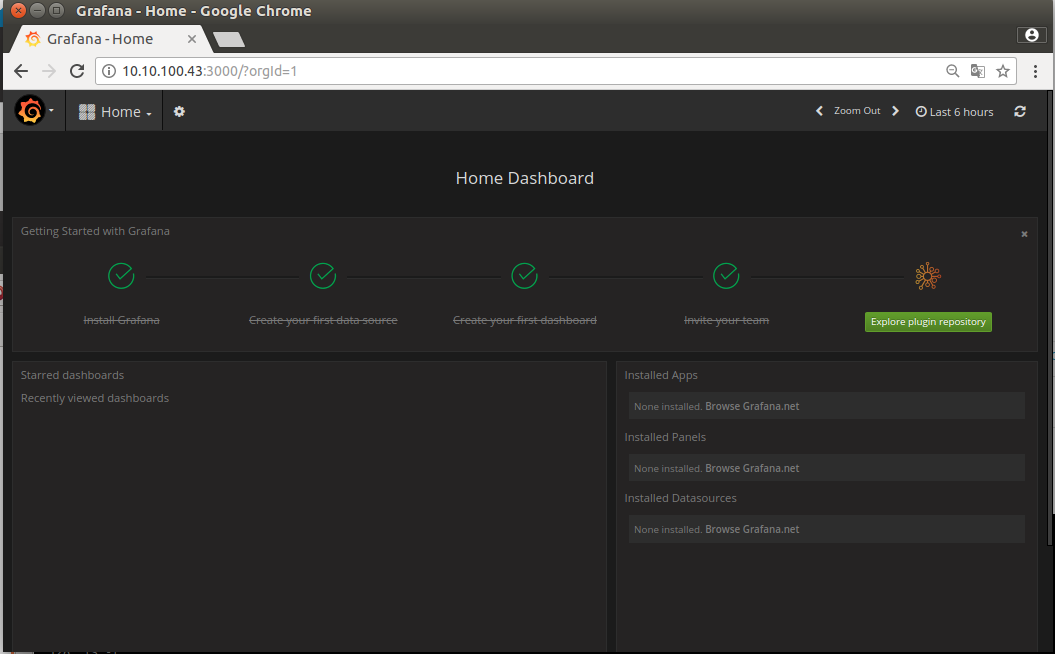
Task: Click Invite your team label
Action: pos(726,320)
